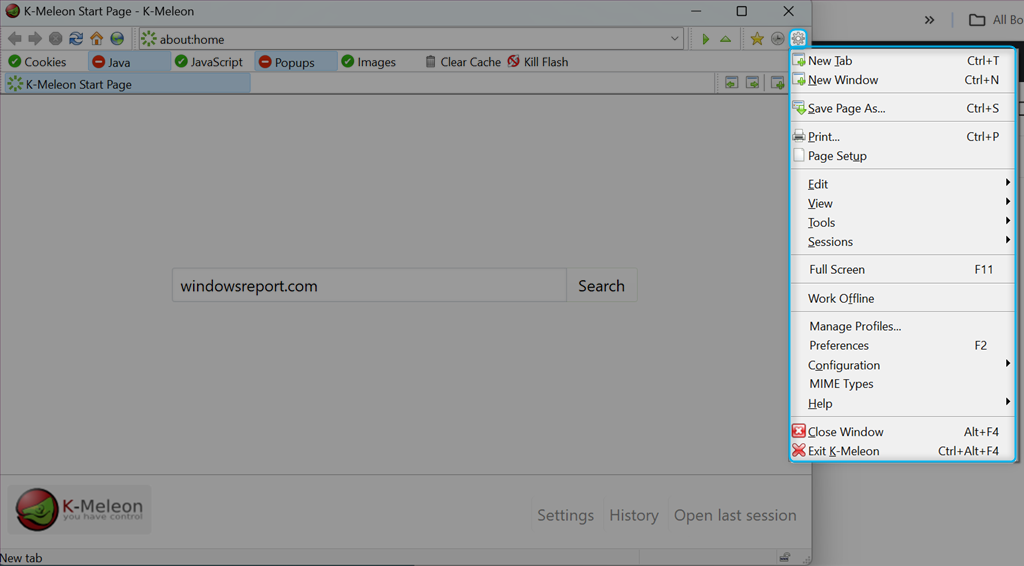Open the Settings link on start page
This screenshot has width=1024, height=566.
tap(566, 515)
